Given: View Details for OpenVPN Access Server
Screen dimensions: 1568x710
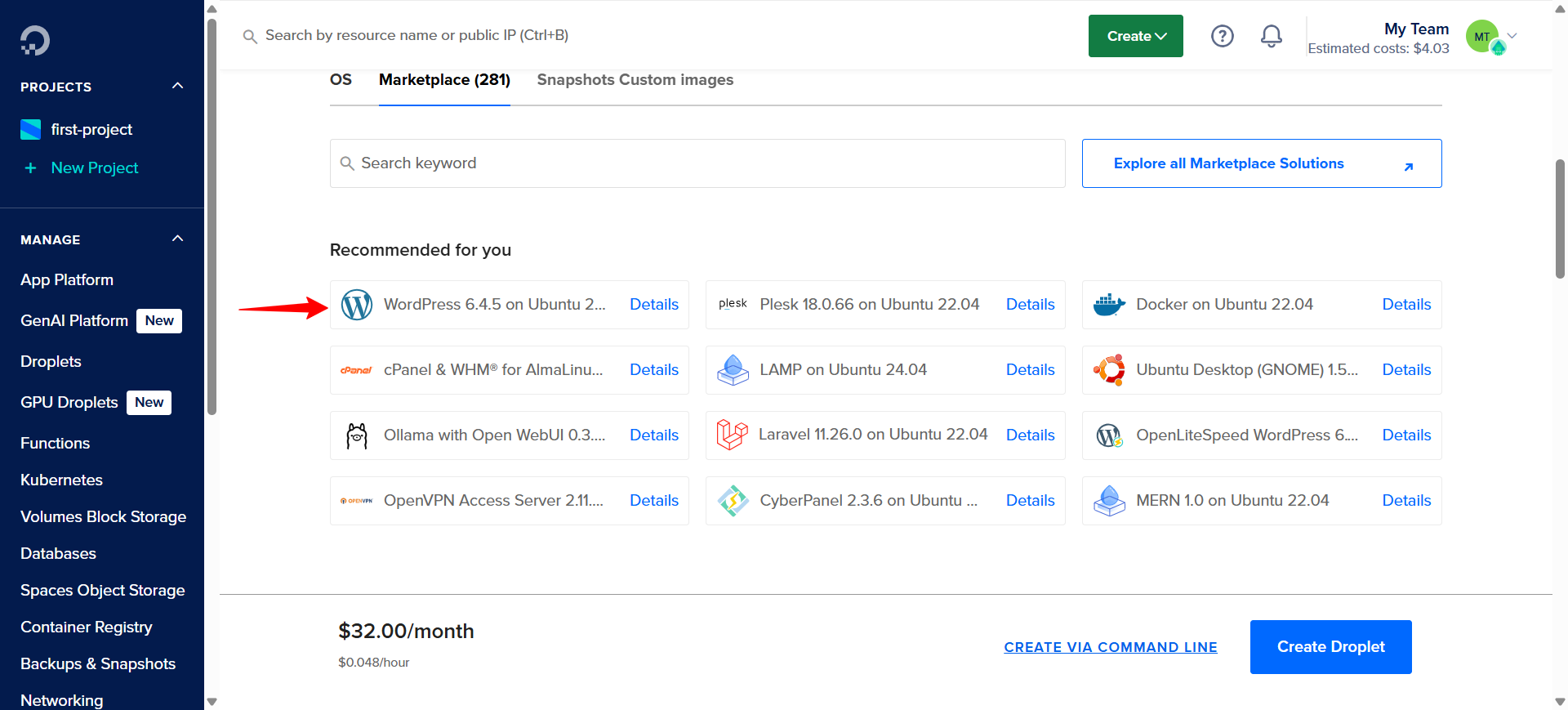Looking at the screenshot, I should pyautogui.click(x=653, y=501).
